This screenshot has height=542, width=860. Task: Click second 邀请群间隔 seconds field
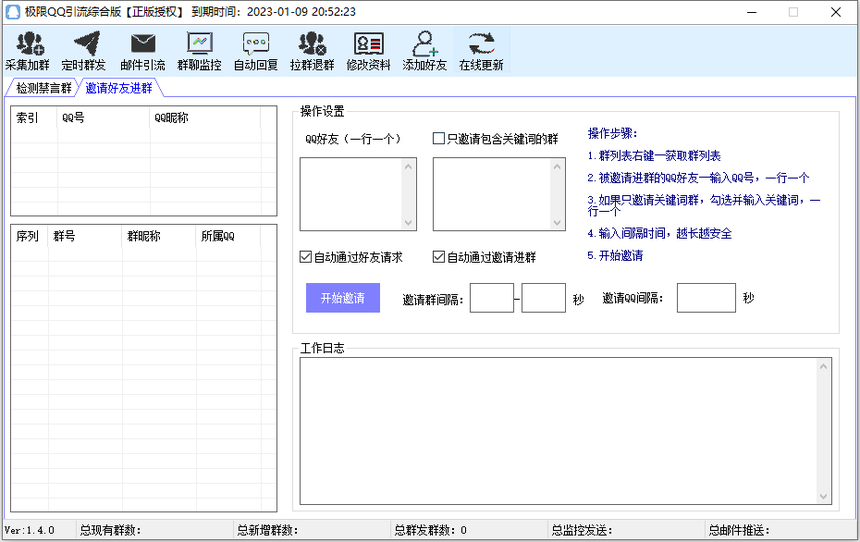pos(544,298)
